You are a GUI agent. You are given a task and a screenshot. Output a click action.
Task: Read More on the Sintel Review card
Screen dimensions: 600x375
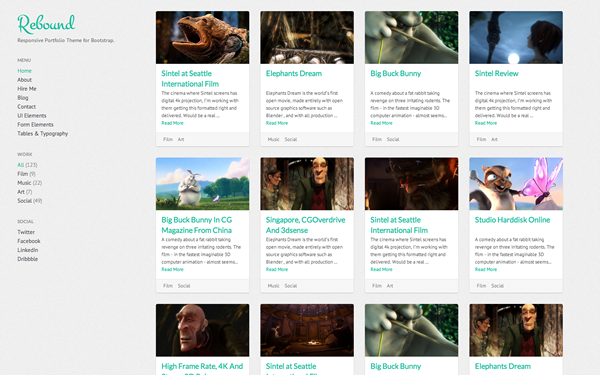(486, 123)
